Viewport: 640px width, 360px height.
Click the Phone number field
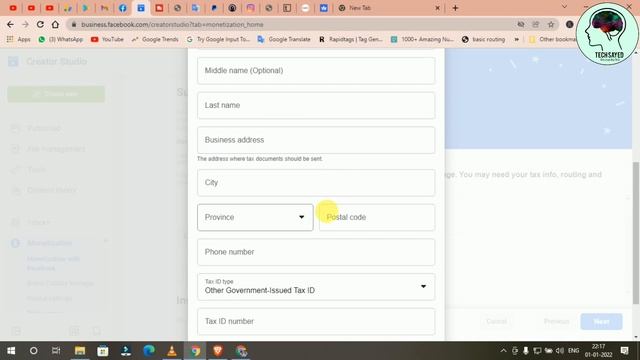pos(316,252)
